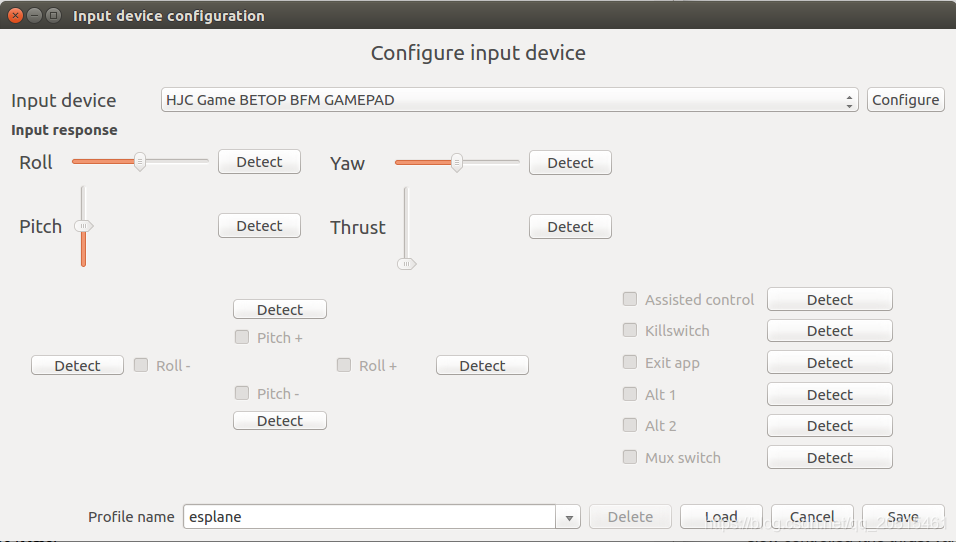The width and height of the screenshot is (956, 542).
Task: Click Detect button next to Alt 1
Action: (830, 394)
